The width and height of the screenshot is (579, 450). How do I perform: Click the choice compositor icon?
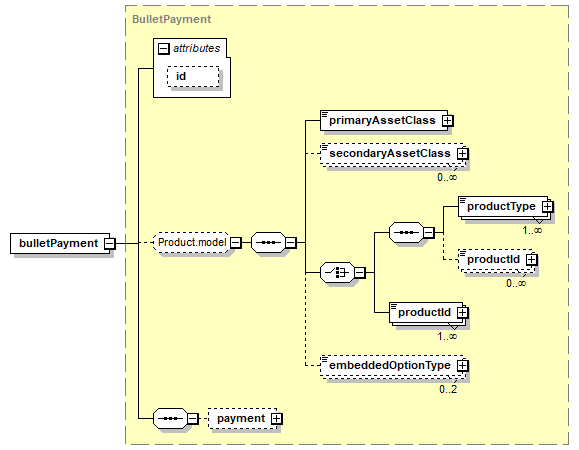pyautogui.click(x=337, y=273)
